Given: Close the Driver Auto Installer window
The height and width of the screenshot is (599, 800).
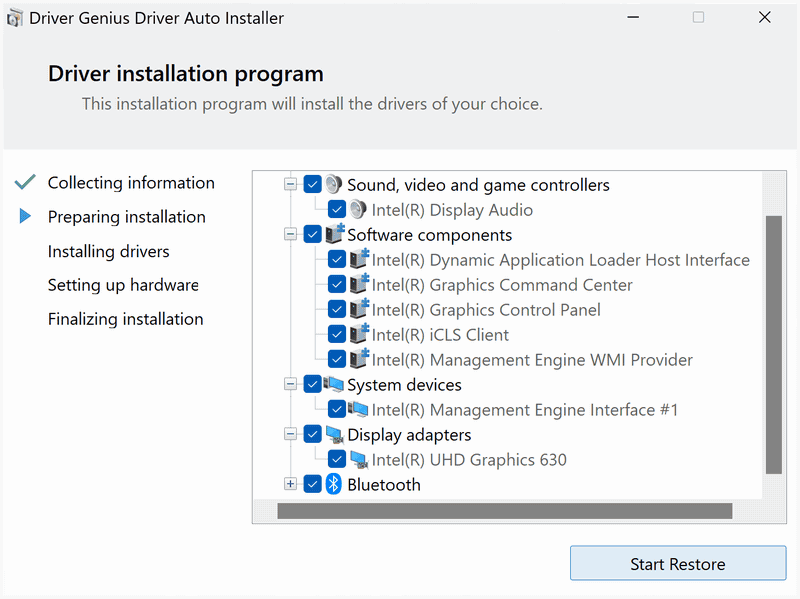Looking at the screenshot, I should click(x=764, y=17).
